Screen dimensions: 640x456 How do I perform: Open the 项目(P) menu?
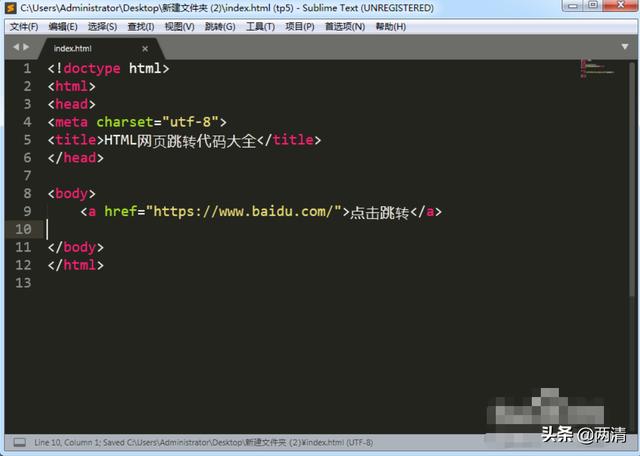(x=300, y=26)
